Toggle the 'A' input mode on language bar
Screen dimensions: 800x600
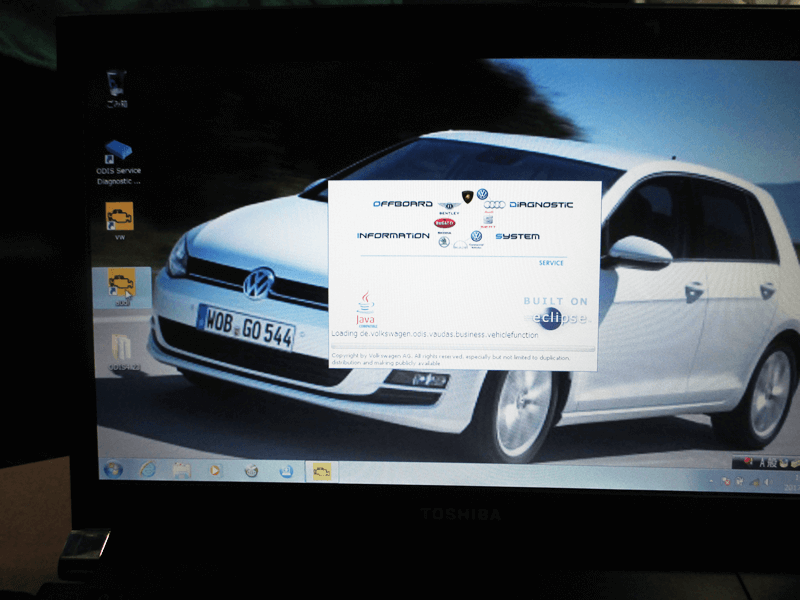(x=763, y=463)
